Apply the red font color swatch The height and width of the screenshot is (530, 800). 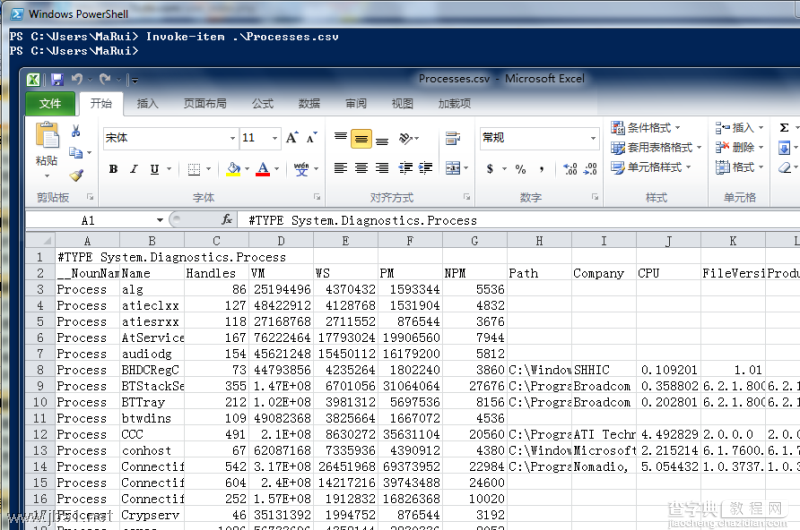(x=263, y=169)
